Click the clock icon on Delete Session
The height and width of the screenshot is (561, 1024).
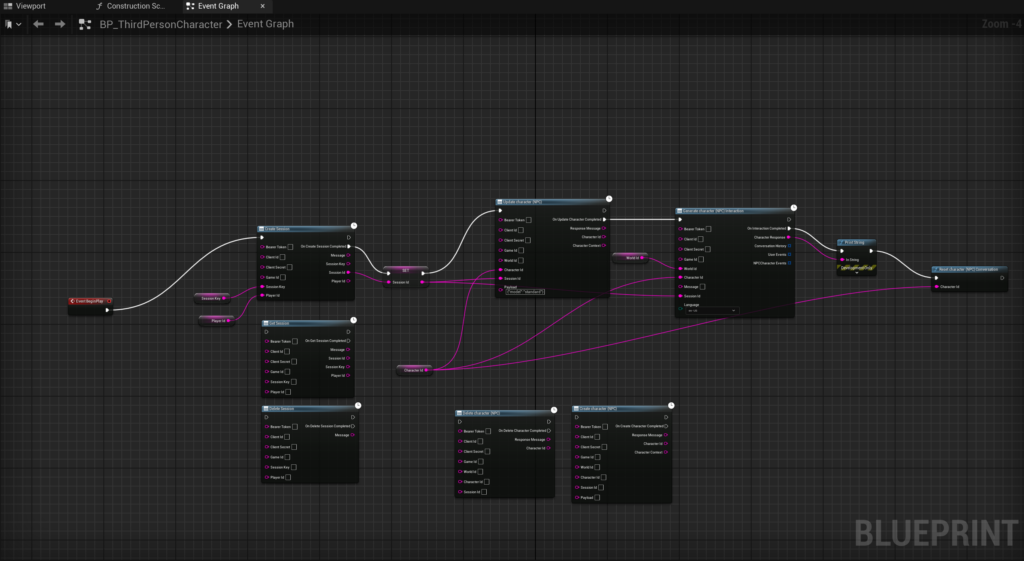[358, 406]
